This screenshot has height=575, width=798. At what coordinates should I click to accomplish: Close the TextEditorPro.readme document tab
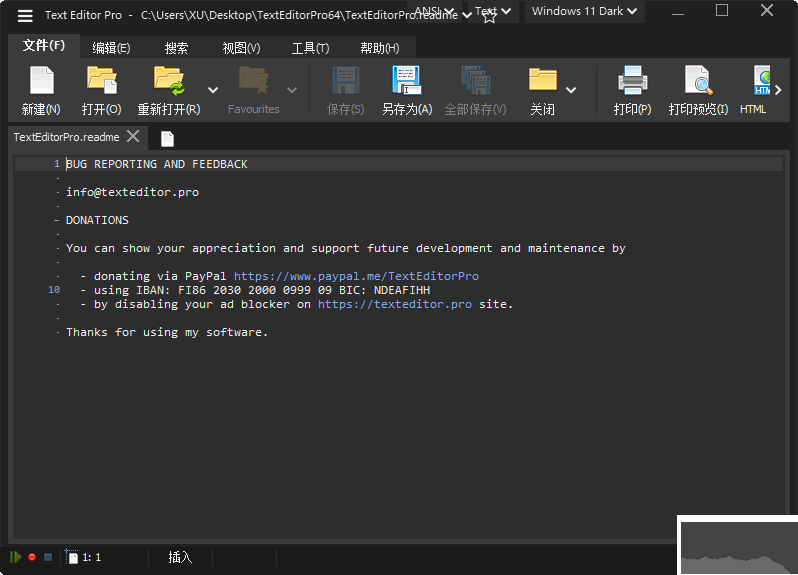[x=134, y=137]
